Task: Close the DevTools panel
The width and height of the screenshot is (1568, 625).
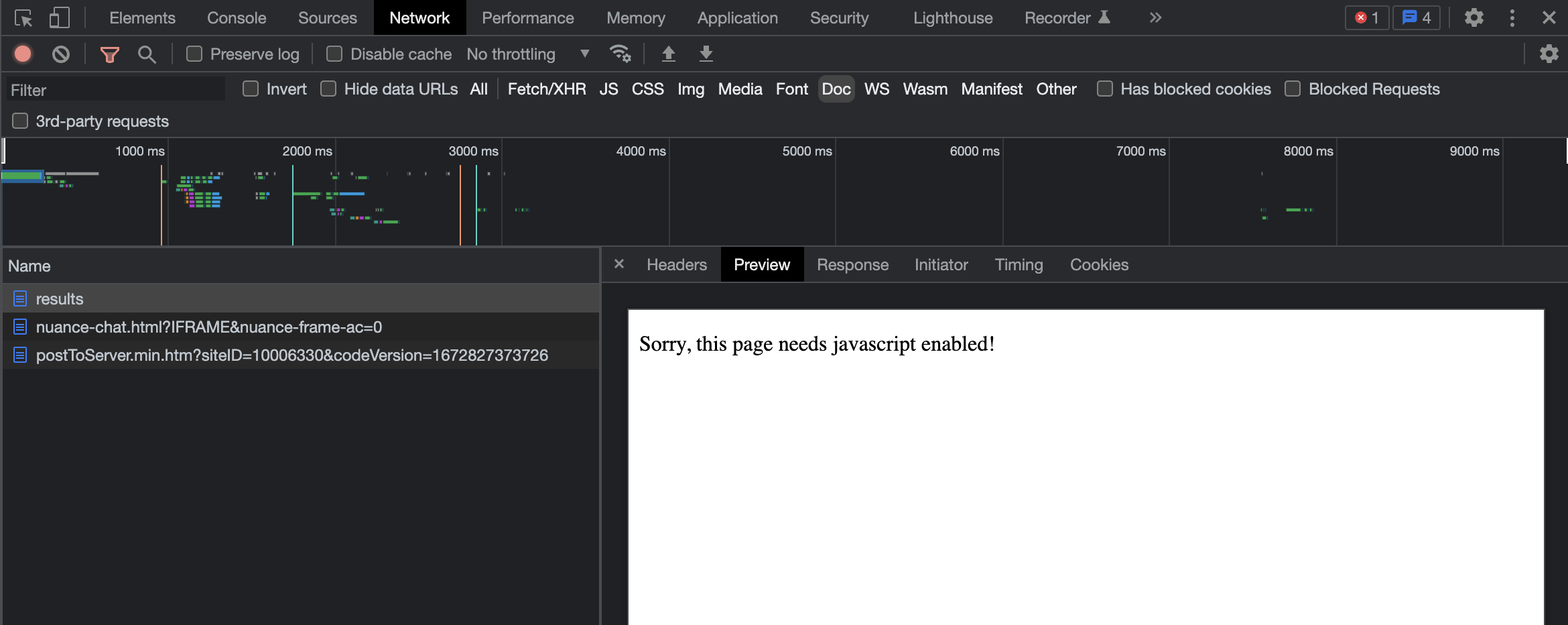Action: coord(1549,17)
